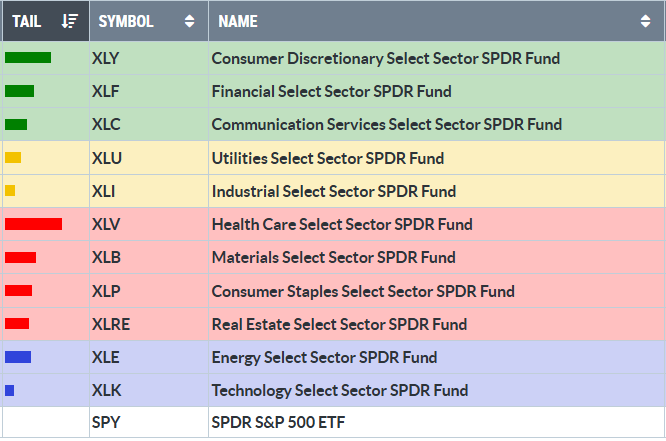Select Consumer Staples Select Sector SPDR Fund

[363, 291]
